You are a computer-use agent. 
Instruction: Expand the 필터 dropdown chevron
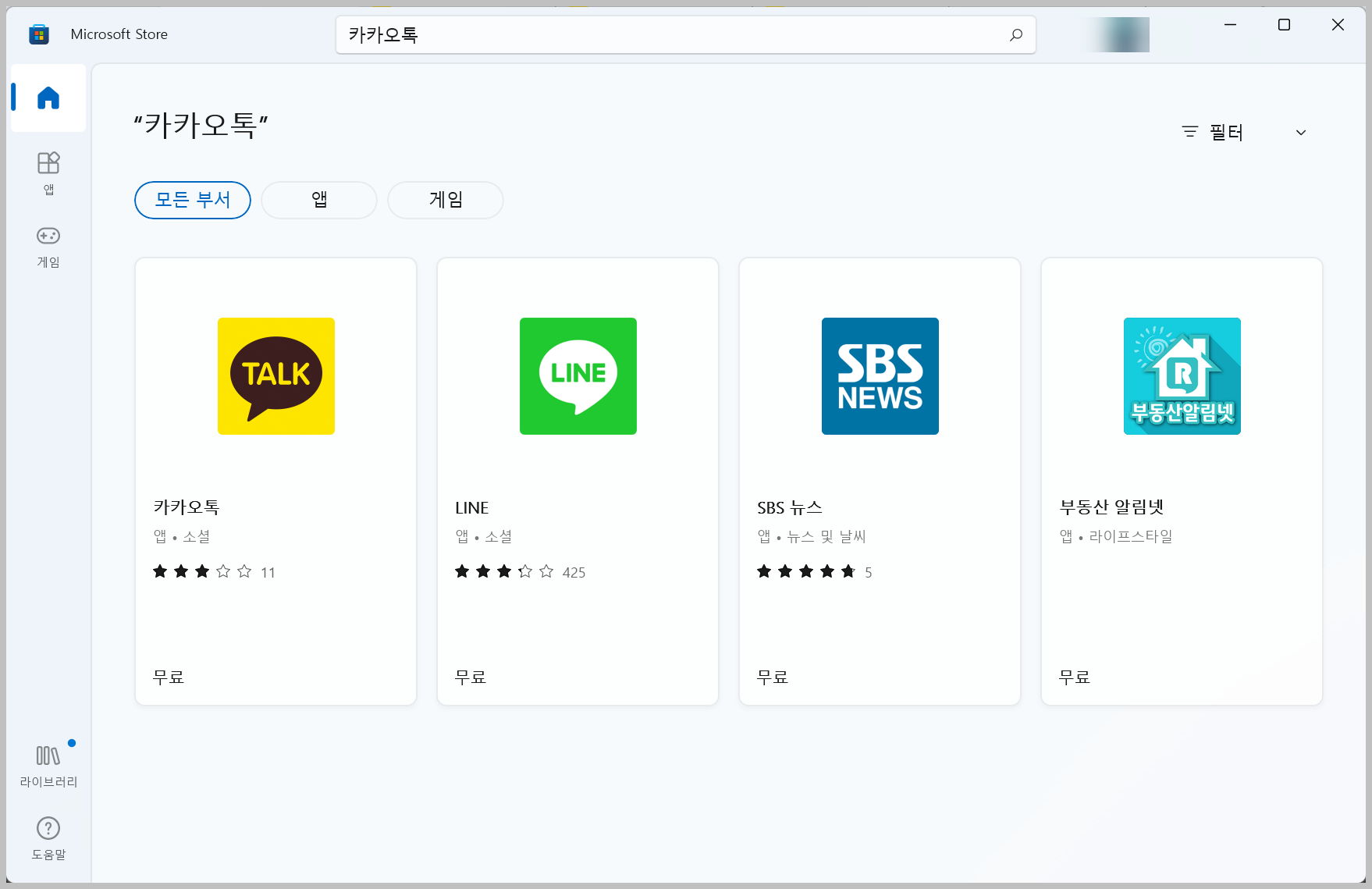[x=1301, y=133]
